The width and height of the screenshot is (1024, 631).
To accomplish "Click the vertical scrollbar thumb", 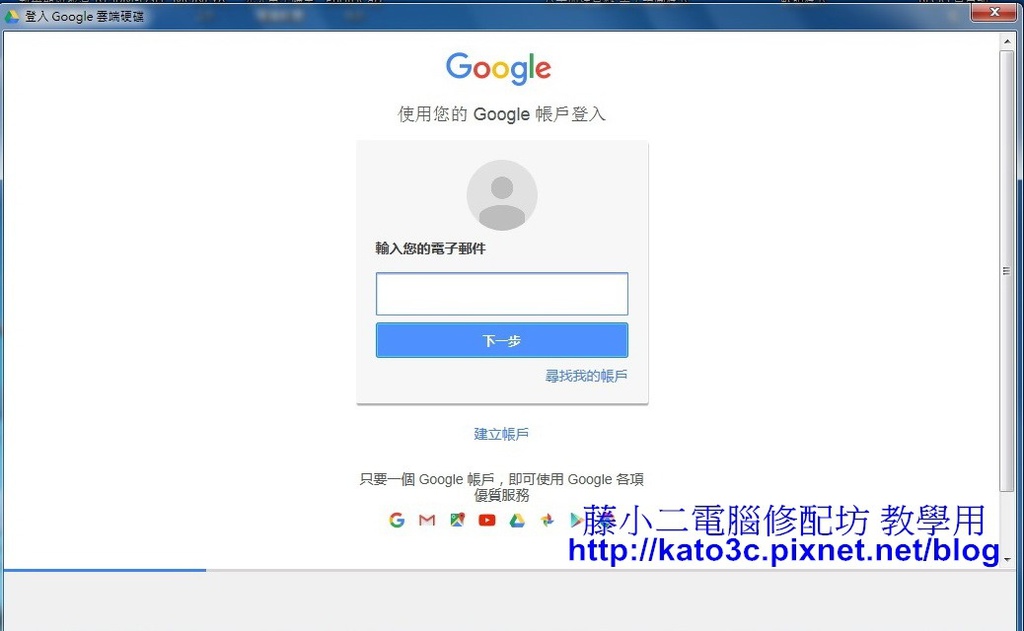I will point(1007,270).
